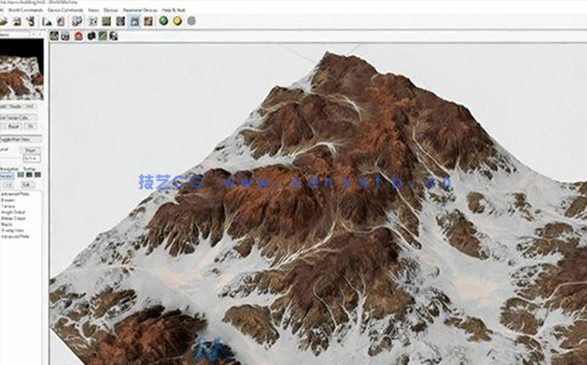Open the Devices menu
This screenshot has width=587, height=365.
pos(111,10)
